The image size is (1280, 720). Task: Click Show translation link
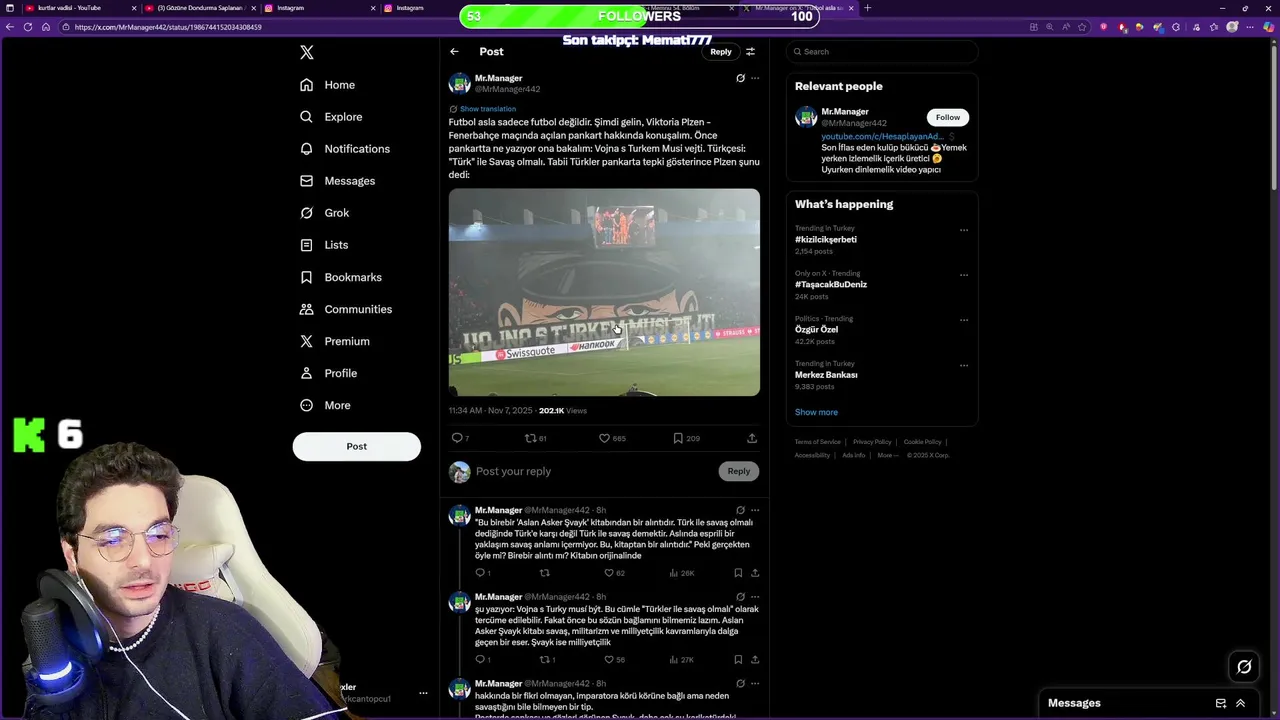[x=488, y=109]
